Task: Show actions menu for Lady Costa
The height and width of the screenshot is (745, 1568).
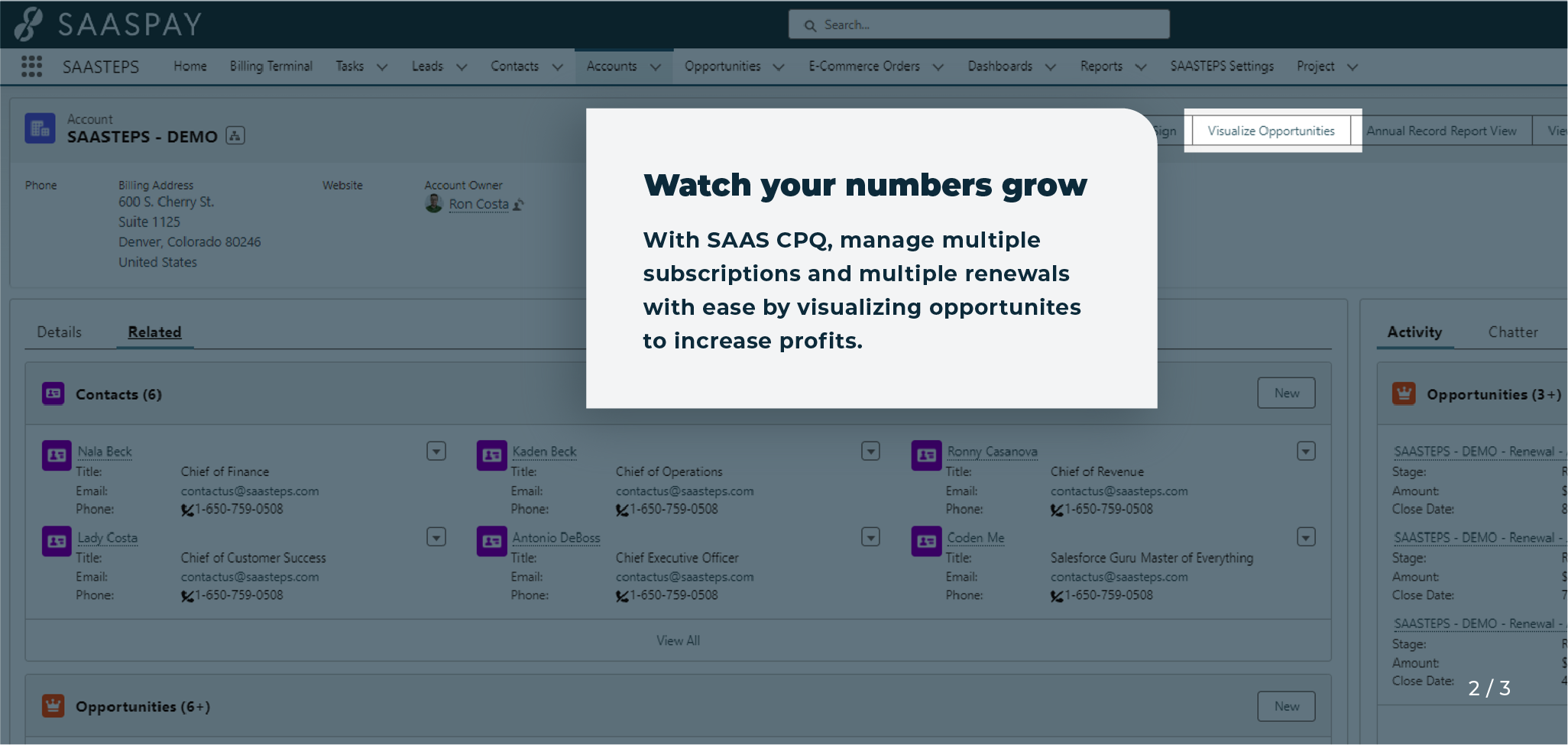Action: [x=436, y=537]
